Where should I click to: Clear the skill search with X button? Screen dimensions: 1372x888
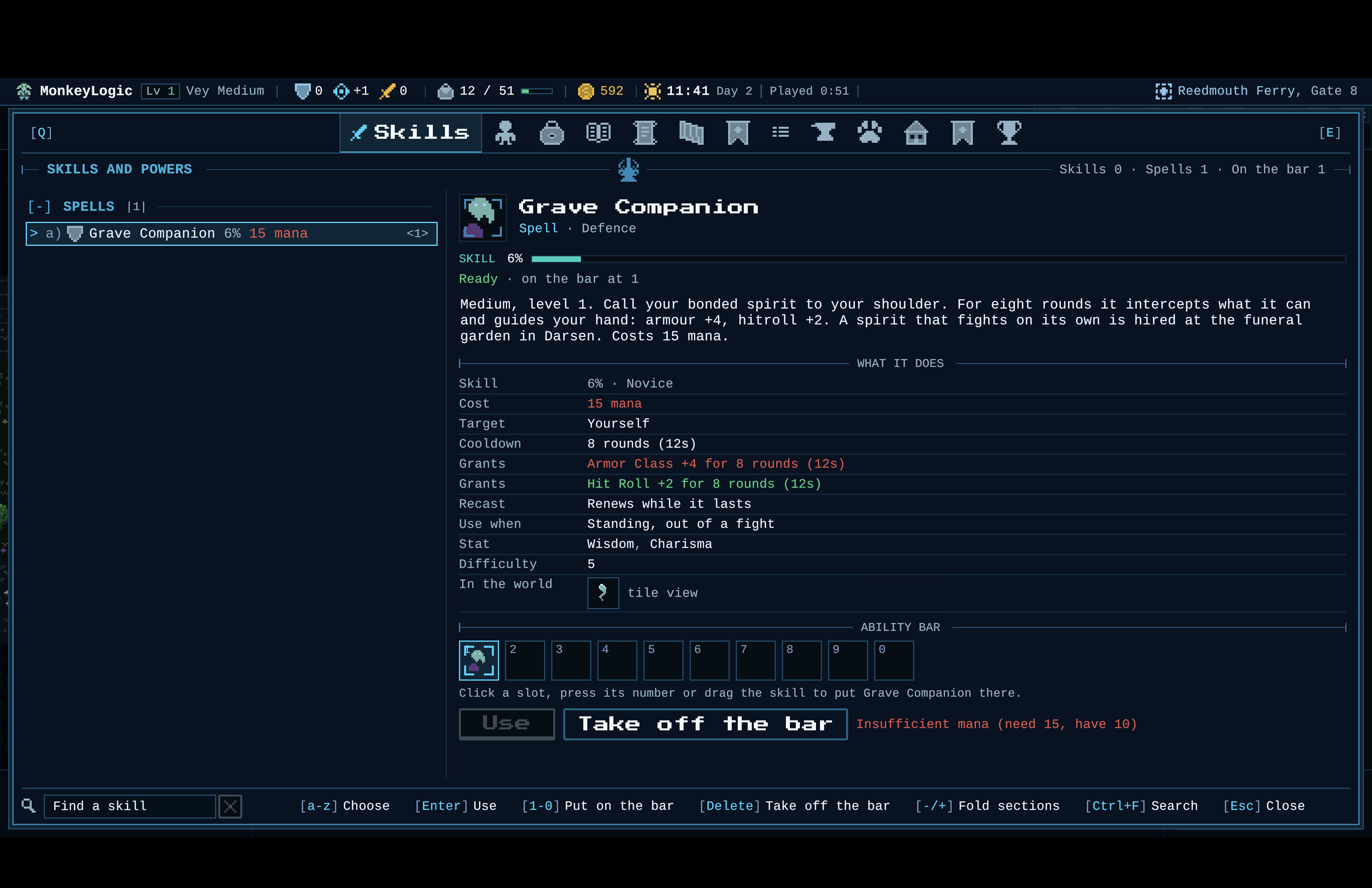tap(230, 806)
